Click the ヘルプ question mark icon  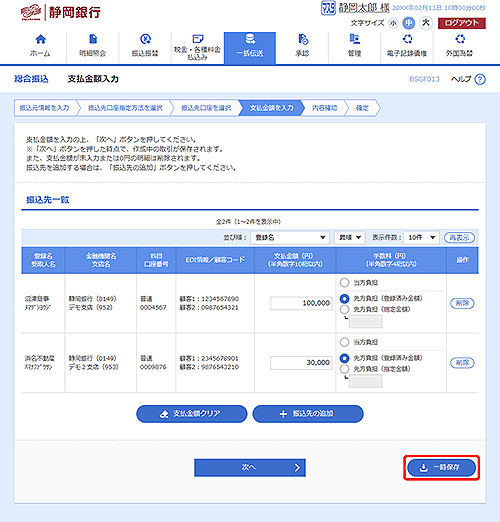[480, 79]
